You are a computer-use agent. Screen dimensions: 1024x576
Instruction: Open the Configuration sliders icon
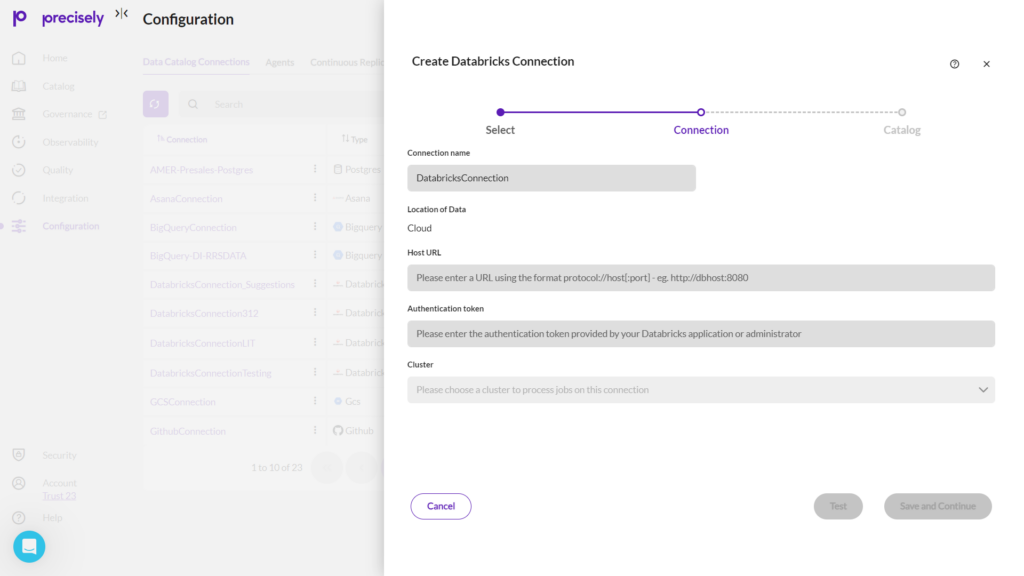tap(19, 226)
